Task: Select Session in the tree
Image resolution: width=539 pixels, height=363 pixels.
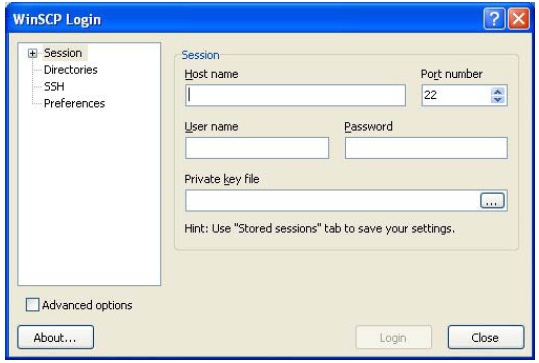Action: pos(63,53)
